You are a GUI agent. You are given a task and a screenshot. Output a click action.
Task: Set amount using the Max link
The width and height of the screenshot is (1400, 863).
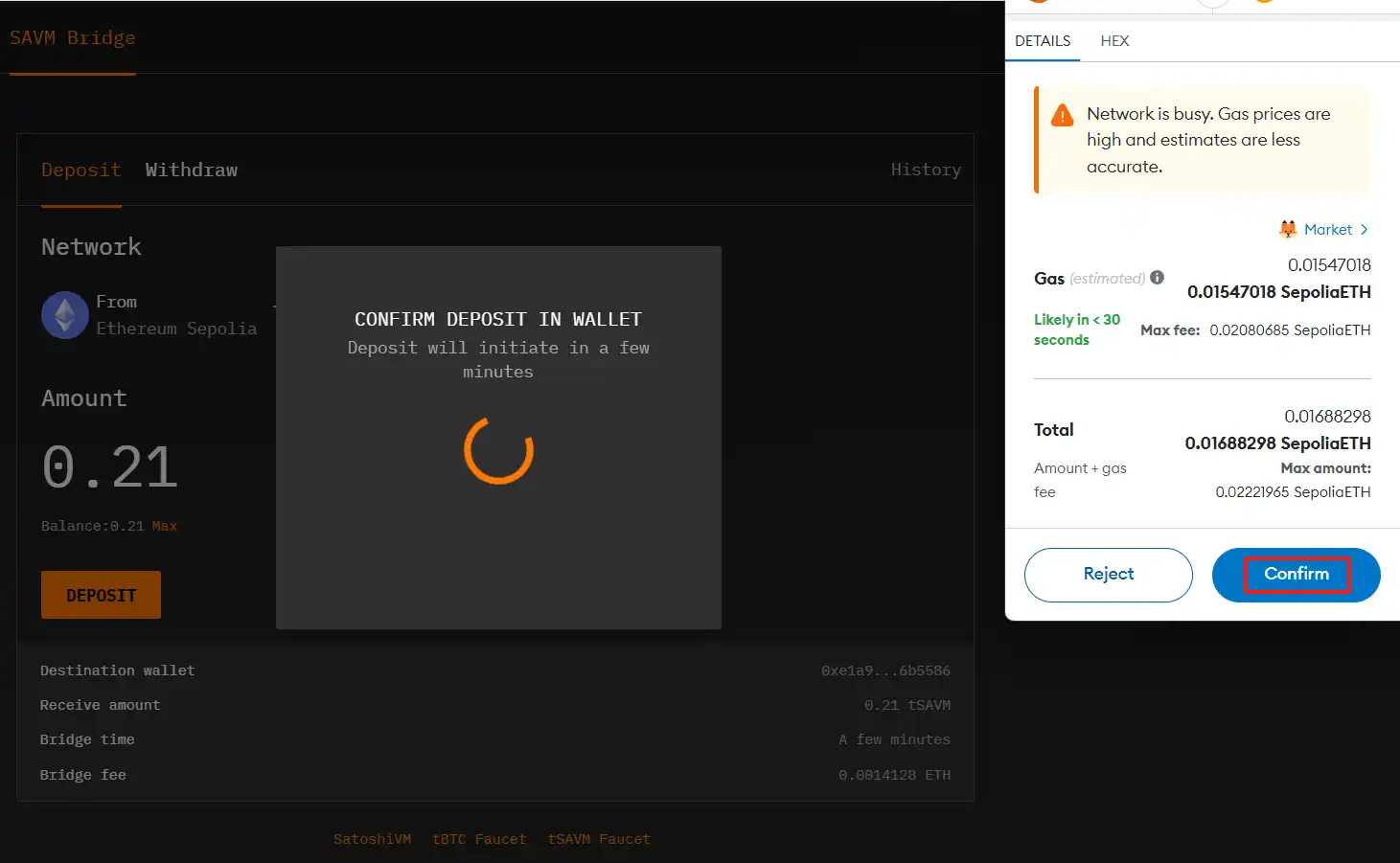[165, 526]
